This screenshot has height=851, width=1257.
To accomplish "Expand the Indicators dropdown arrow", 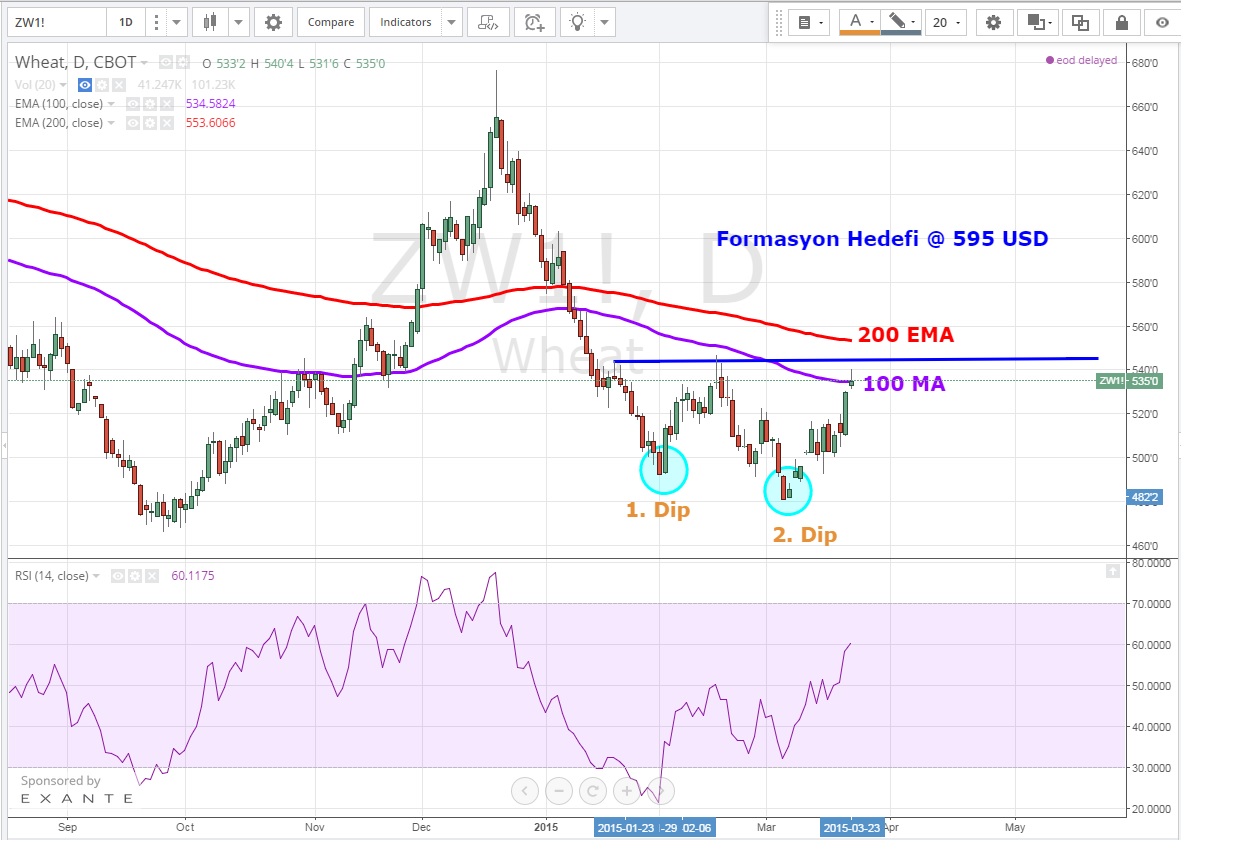I will pos(451,22).
